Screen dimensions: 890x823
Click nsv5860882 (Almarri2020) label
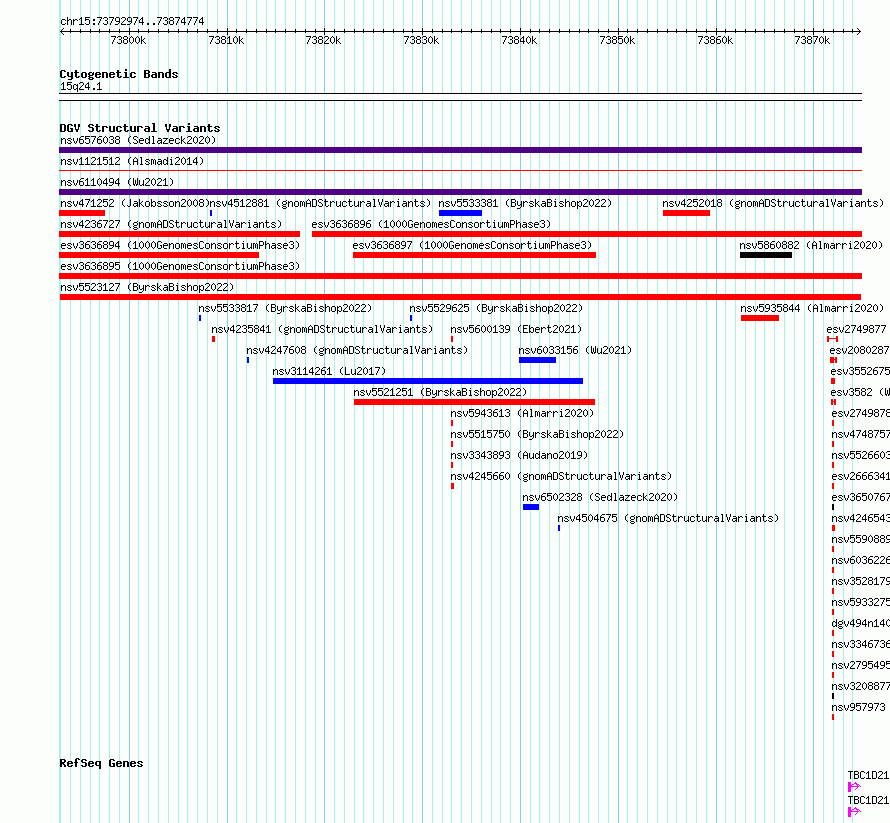pyautogui.click(x=811, y=245)
